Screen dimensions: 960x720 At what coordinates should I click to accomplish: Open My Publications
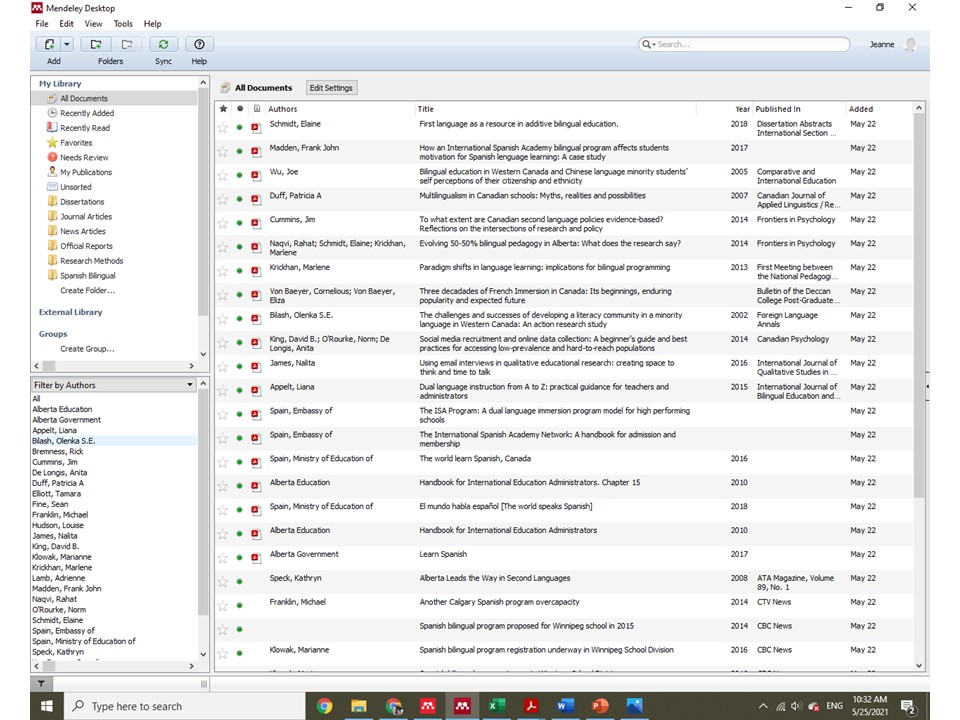click(x=86, y=172)
